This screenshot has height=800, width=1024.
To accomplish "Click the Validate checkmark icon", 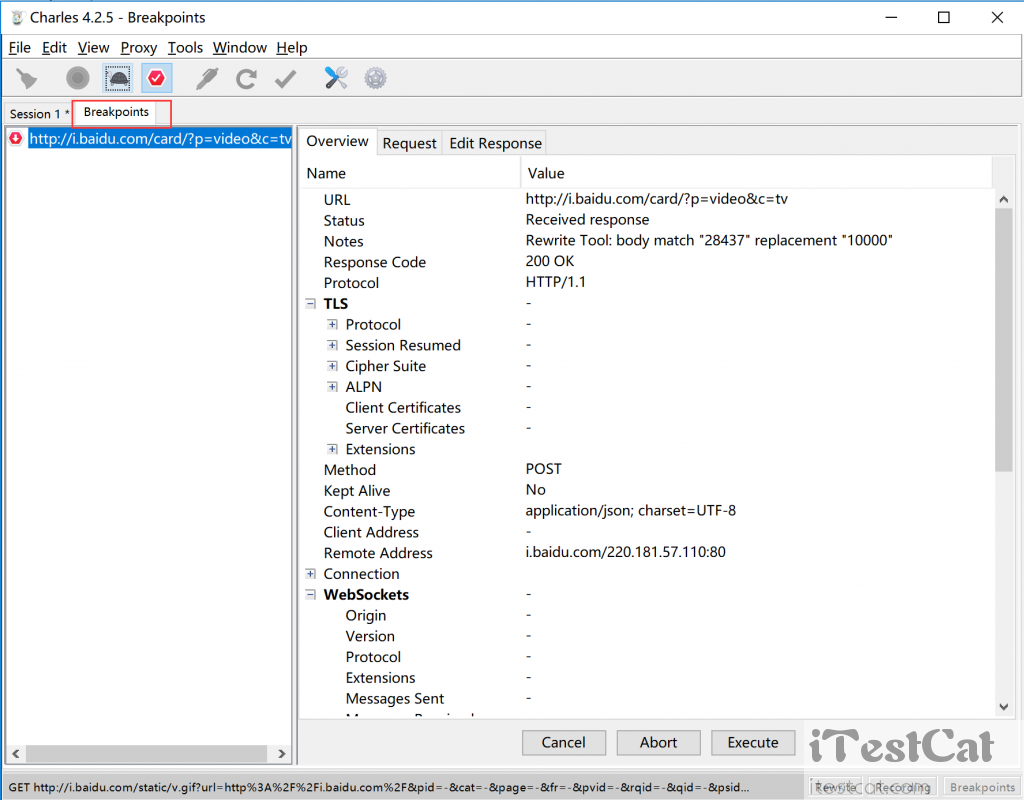I will click(x=285, y=79).
